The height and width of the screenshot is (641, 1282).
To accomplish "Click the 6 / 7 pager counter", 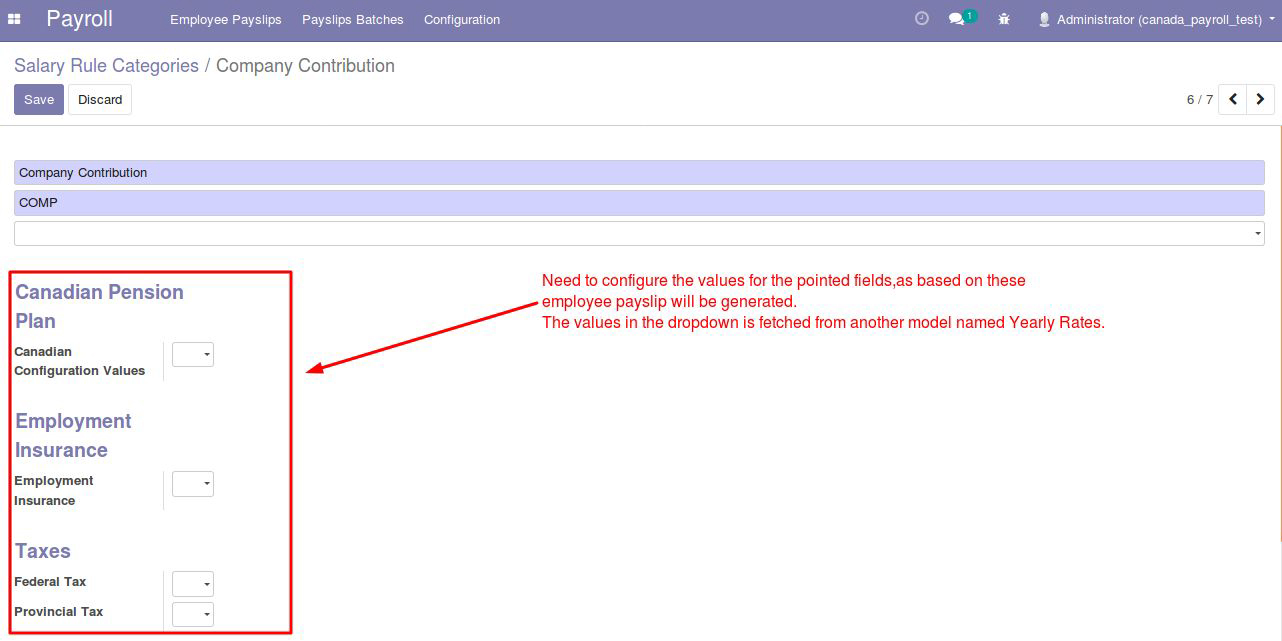I will (x=1200, y=99).
